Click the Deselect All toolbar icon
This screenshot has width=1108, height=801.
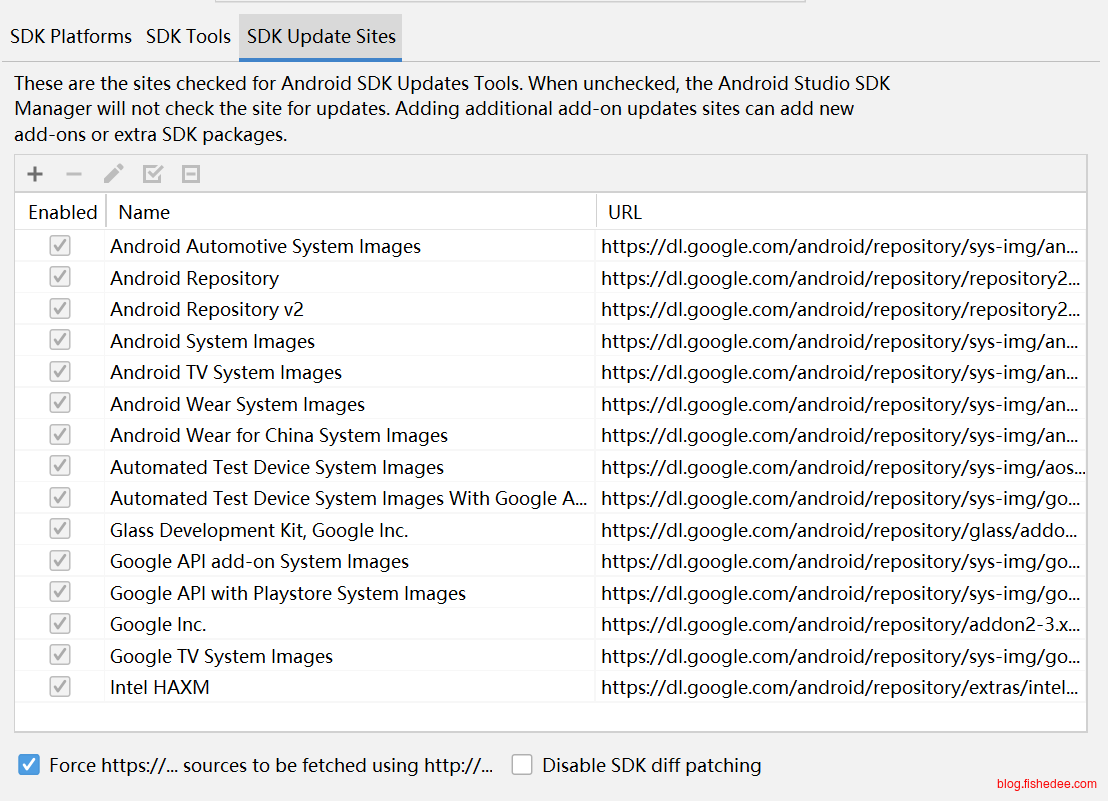point(191,174)
